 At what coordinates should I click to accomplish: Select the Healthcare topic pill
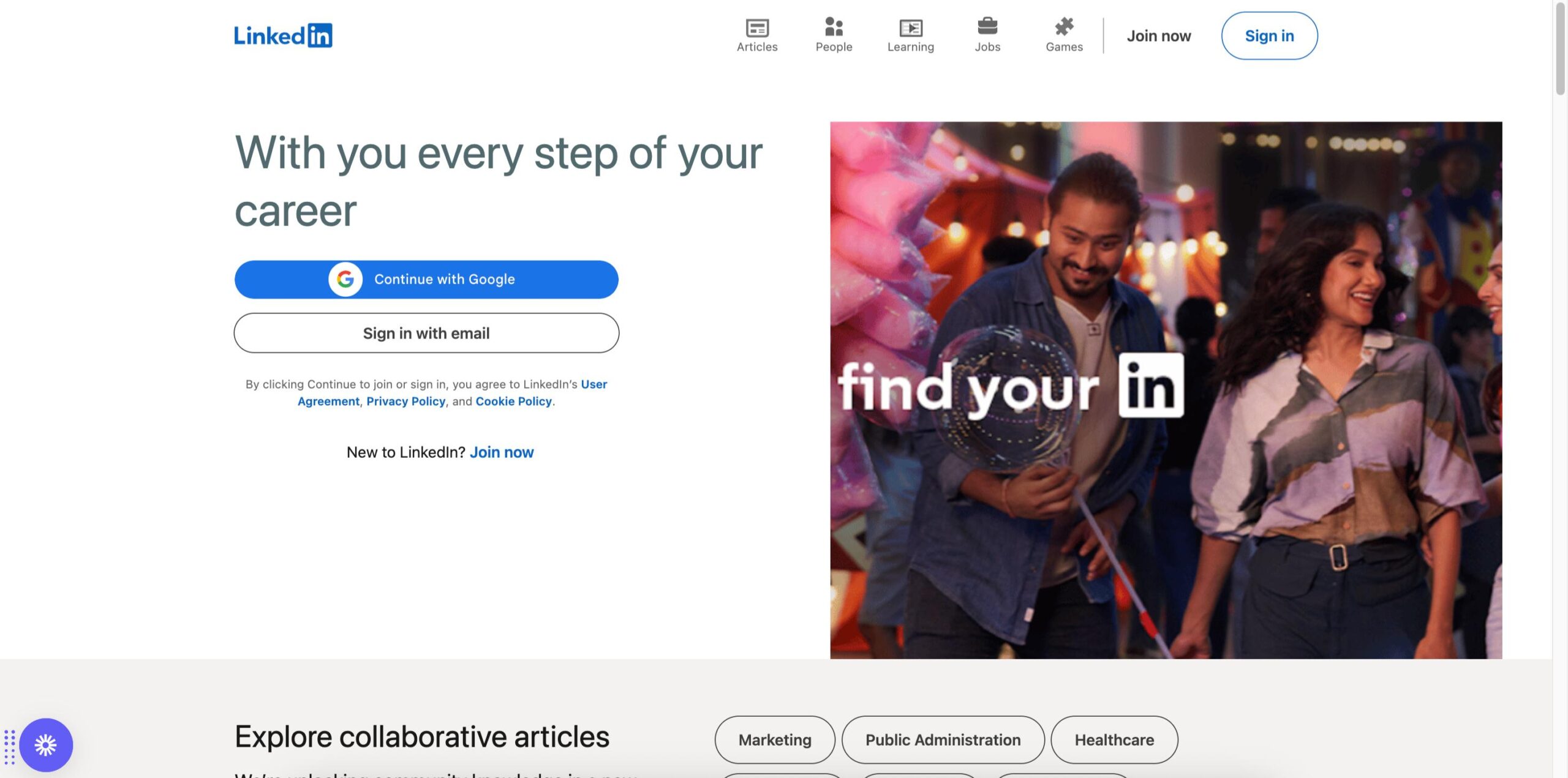tap(1114, 739)
